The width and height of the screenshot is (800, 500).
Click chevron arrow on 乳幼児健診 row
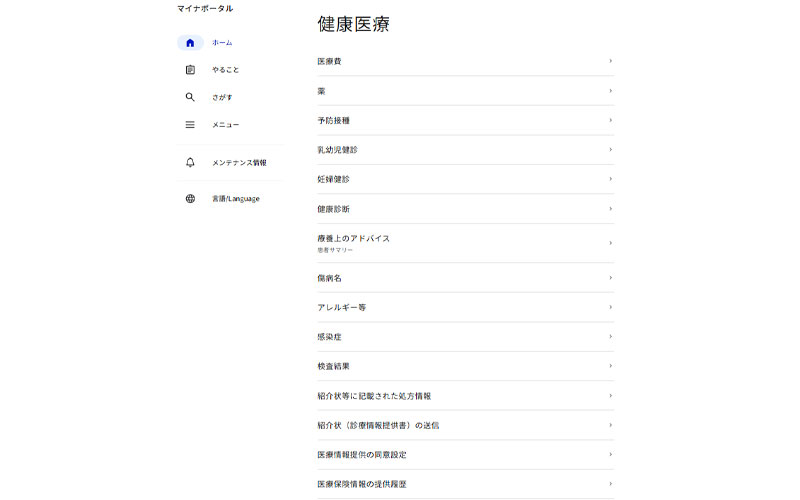tap(610, 149)
